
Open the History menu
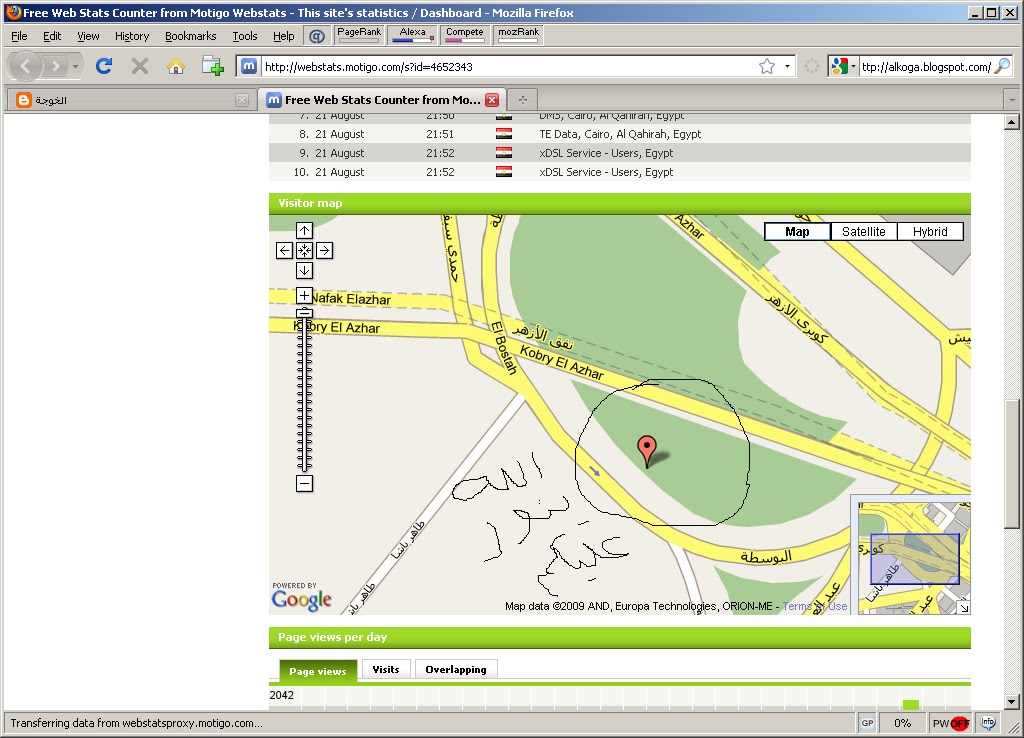(132, 36)
